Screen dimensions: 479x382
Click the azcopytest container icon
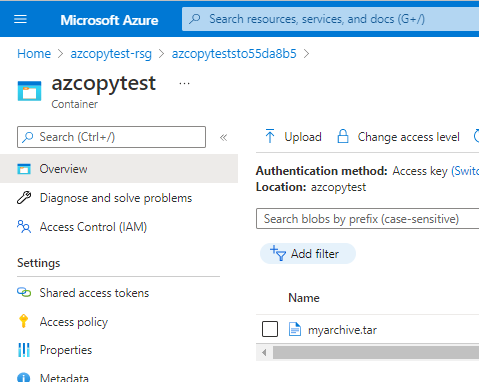[x=29, y=91]
